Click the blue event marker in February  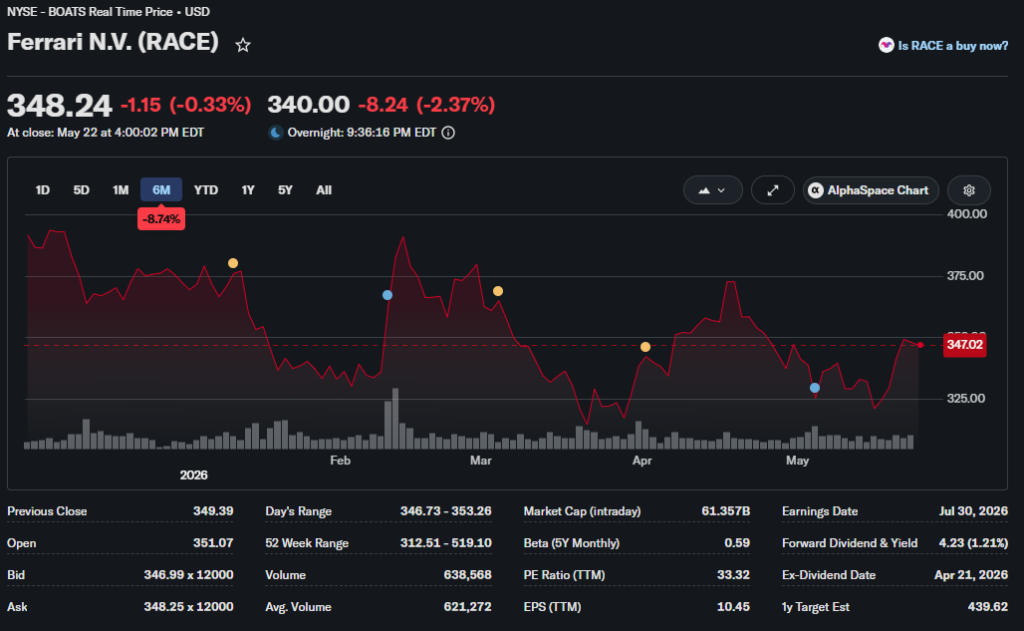tap(387, 295)
